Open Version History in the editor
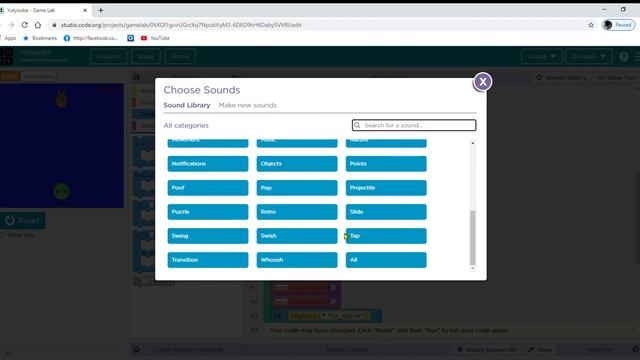 (561, 78)
